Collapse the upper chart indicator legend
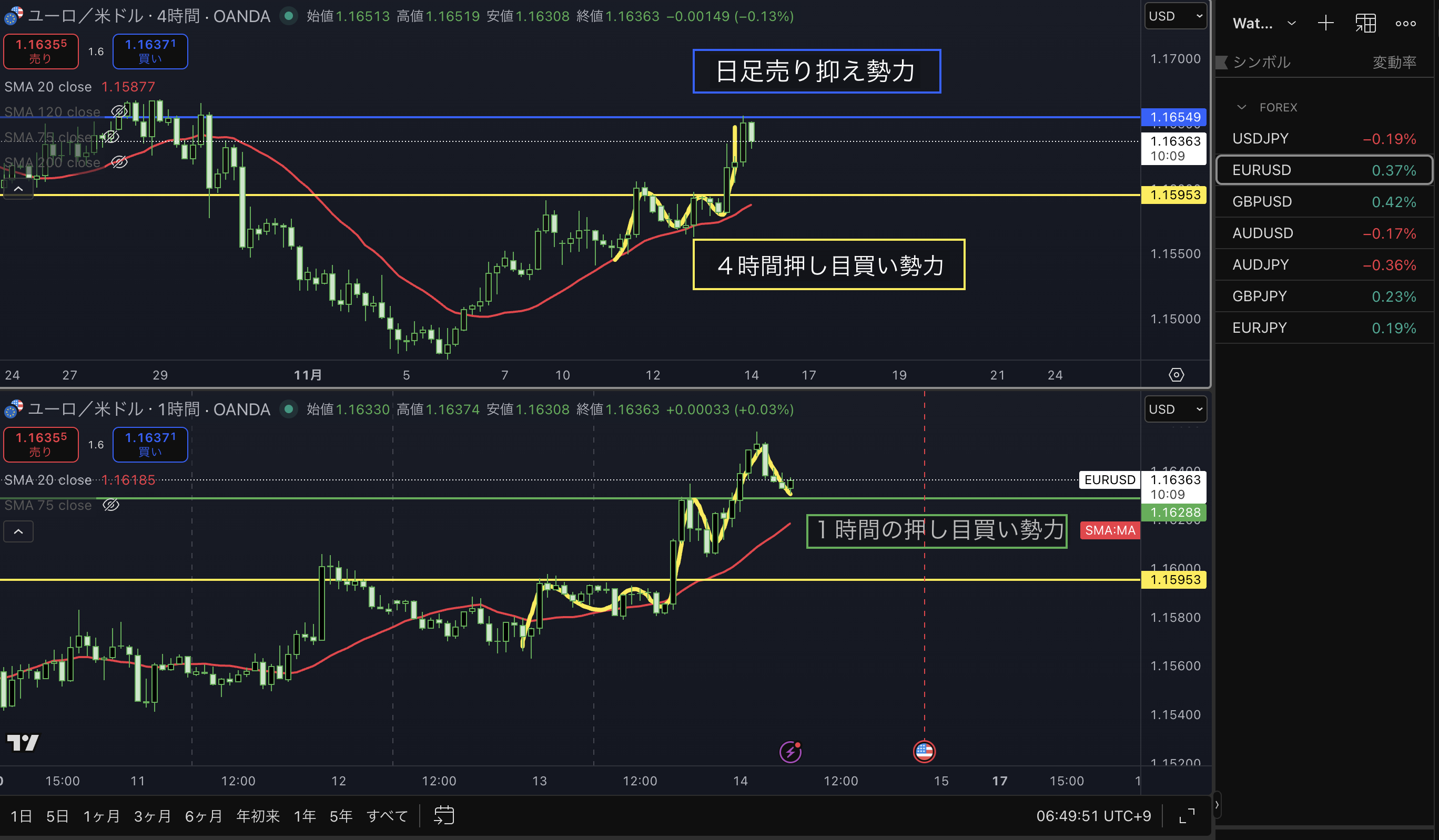The height and width of the screenshot is (840, 1439). (18, 189)
